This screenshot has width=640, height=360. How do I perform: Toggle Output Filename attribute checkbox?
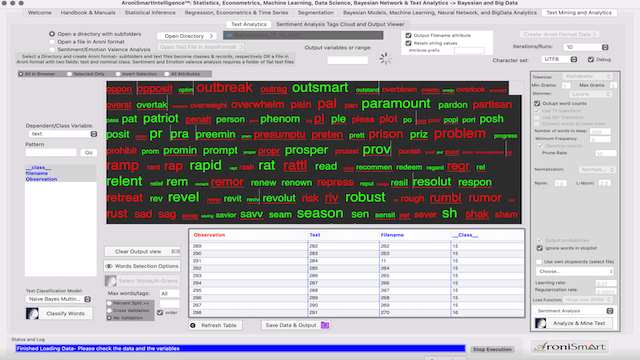tap(408, 36)
